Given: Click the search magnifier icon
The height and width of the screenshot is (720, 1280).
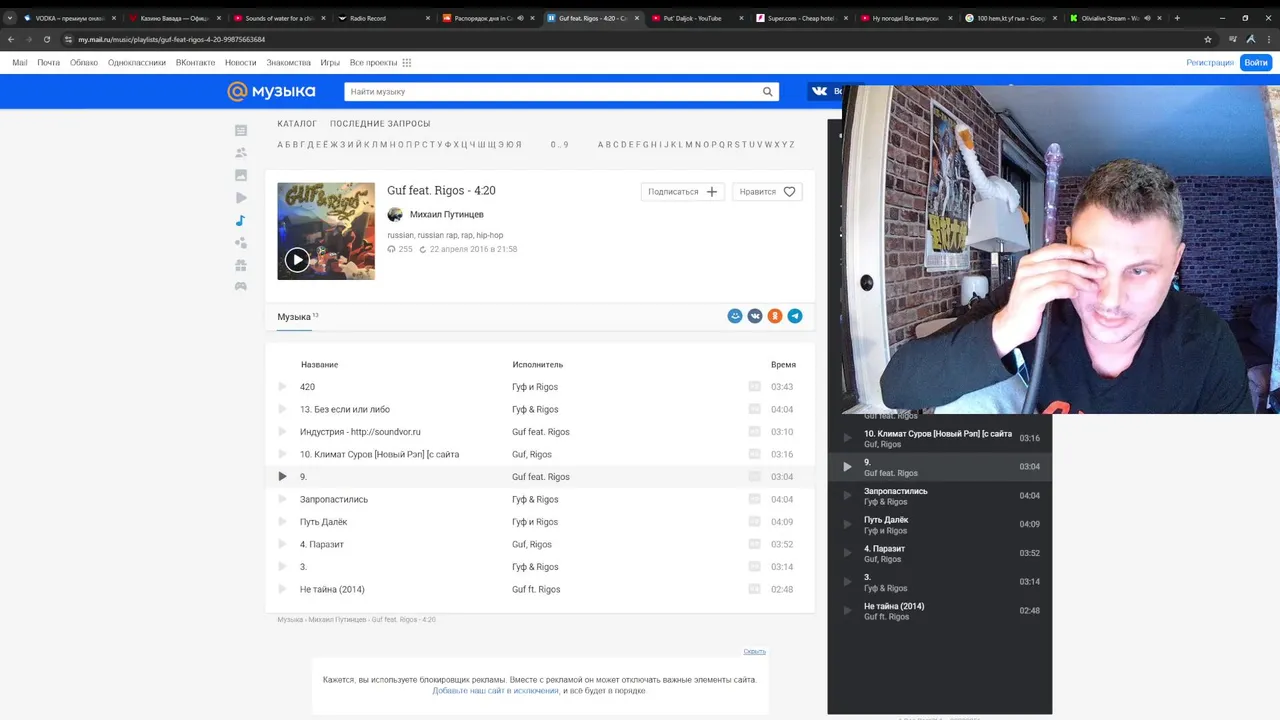Looking at the screenshot, I should click(768, 92).
